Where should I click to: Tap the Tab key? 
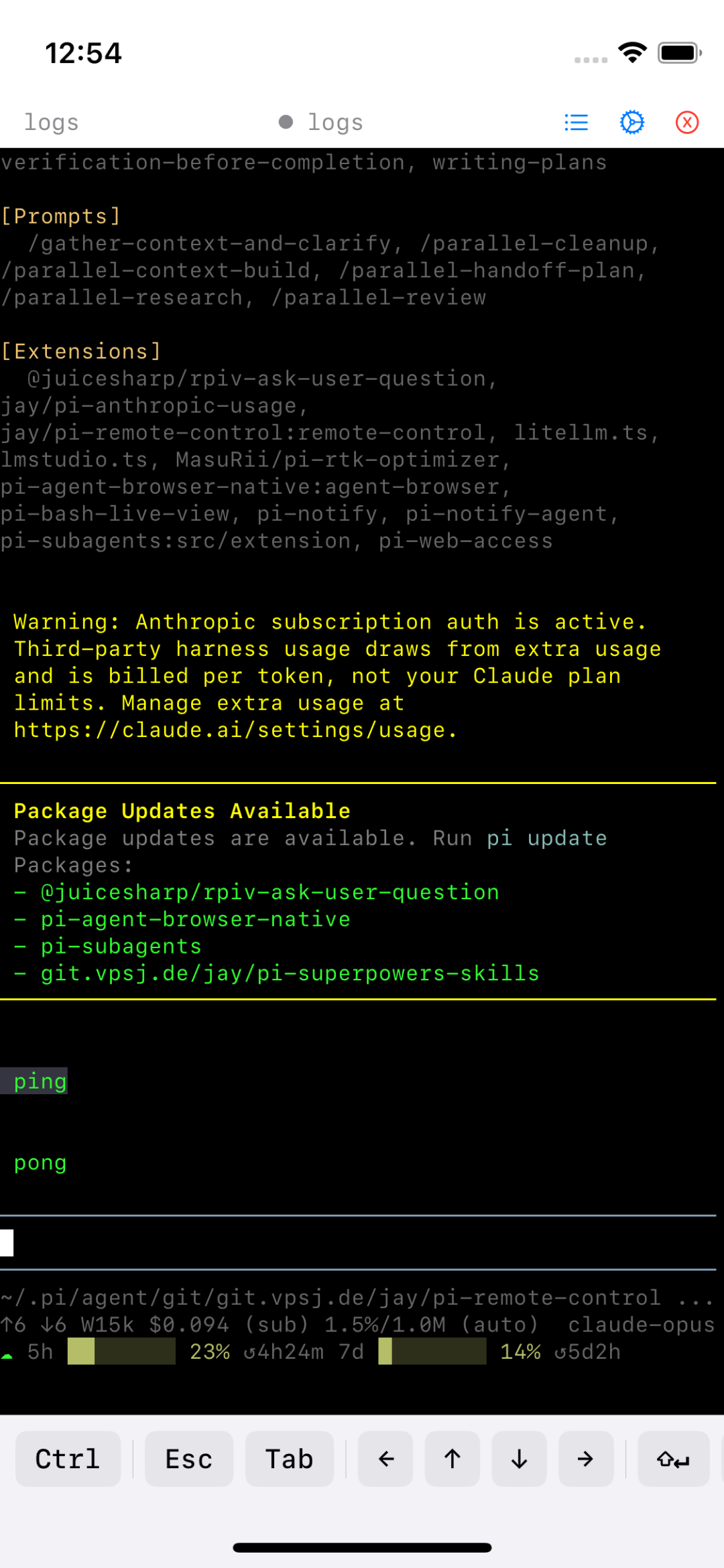[x=290, y=1459]
